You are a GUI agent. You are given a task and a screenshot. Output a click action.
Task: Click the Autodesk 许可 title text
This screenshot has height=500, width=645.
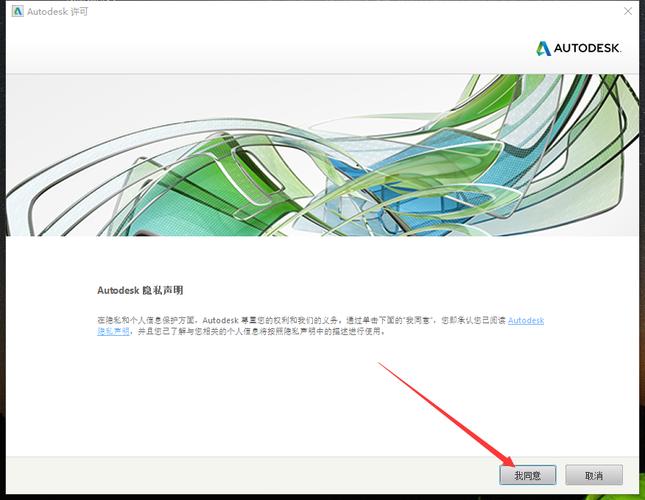pyautogui.click(x=58, y=12)
